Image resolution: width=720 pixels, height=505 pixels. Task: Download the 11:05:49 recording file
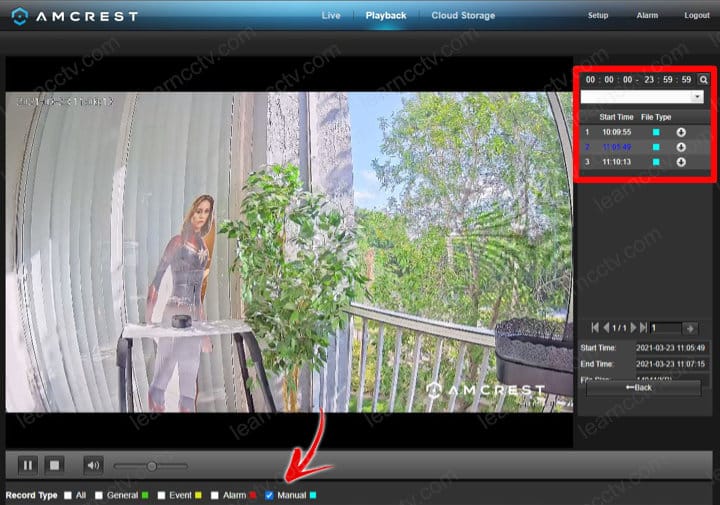681,147
